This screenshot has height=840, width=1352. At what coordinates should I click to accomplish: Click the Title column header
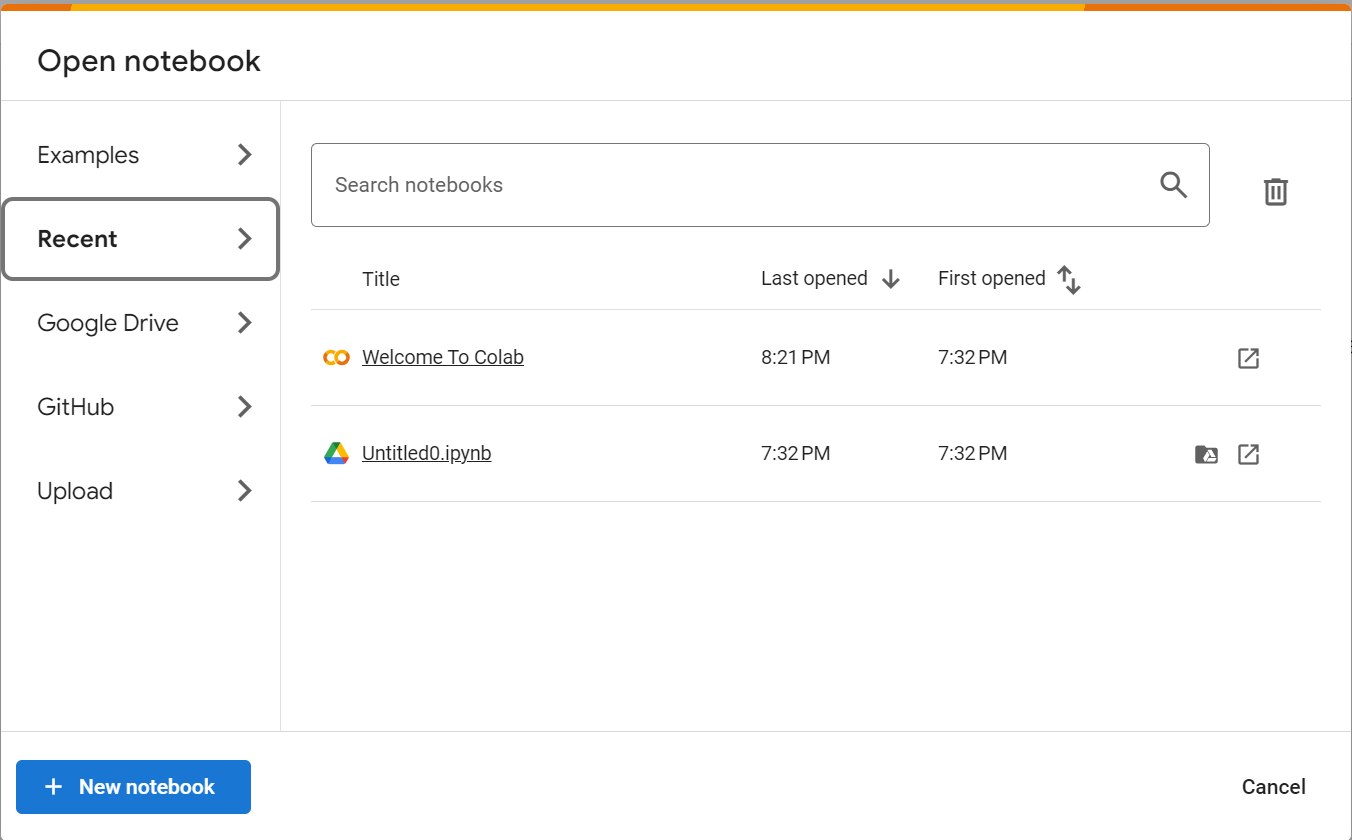coord(380,279)
